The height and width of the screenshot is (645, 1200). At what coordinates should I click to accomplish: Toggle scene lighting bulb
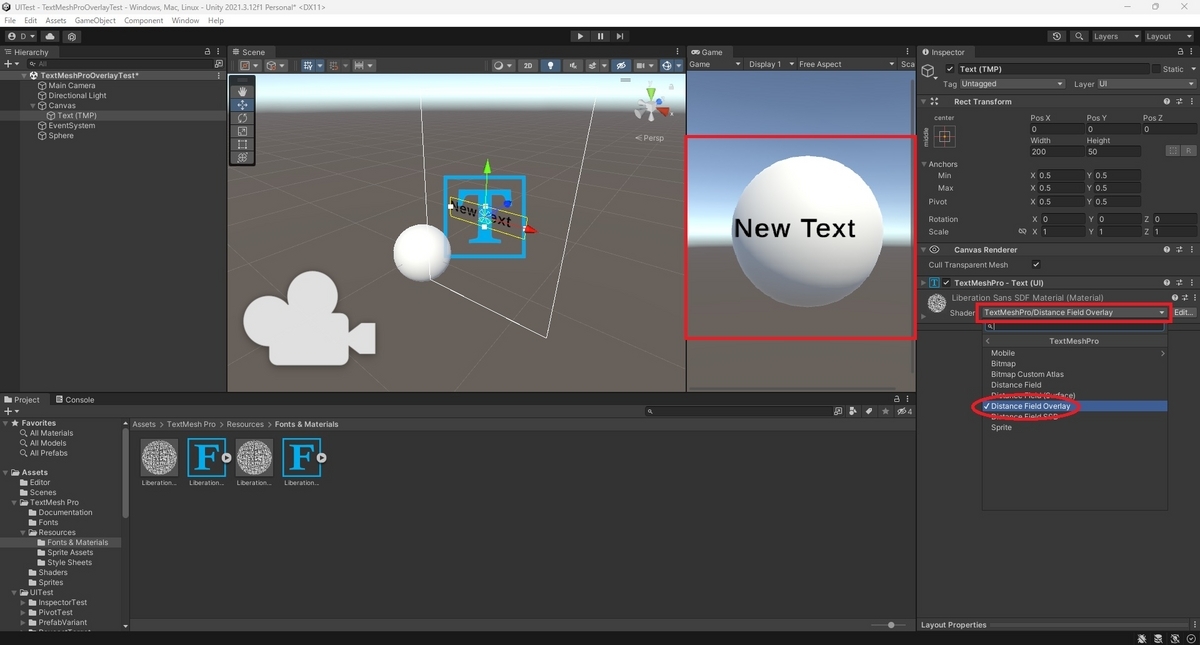click(550, 65)
